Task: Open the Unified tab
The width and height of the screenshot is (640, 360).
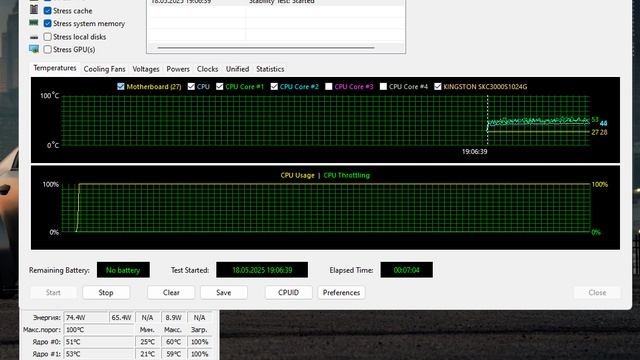Action: pos(238,69)
